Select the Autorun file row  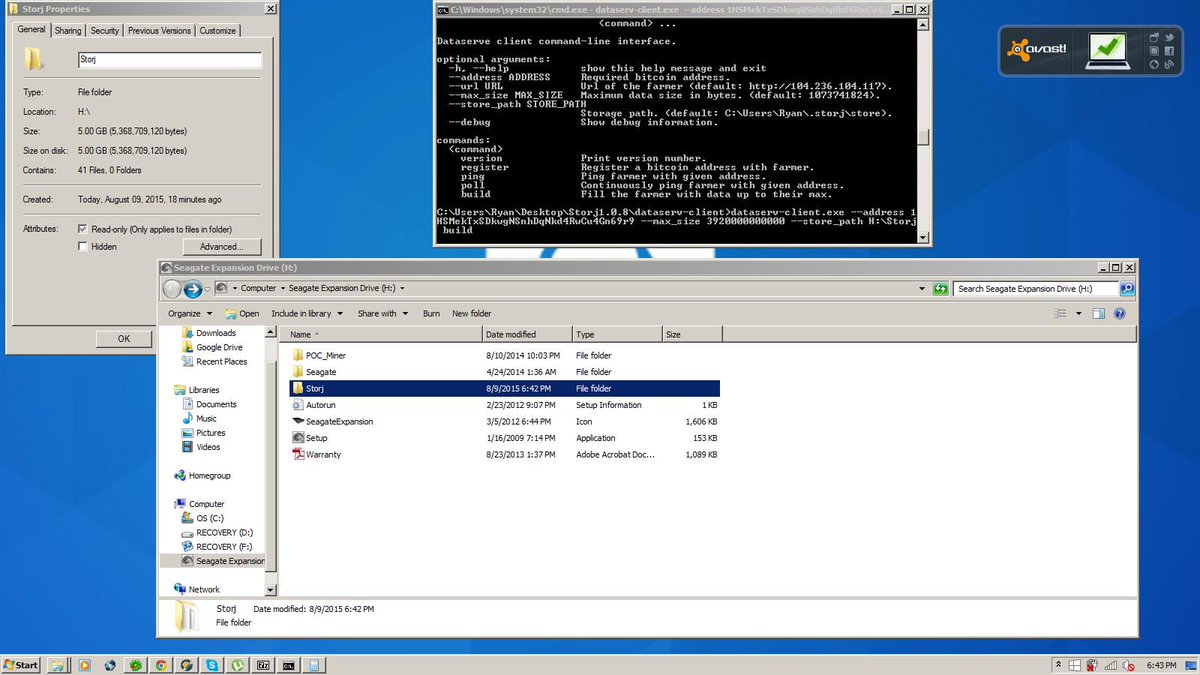pos(505,405)
